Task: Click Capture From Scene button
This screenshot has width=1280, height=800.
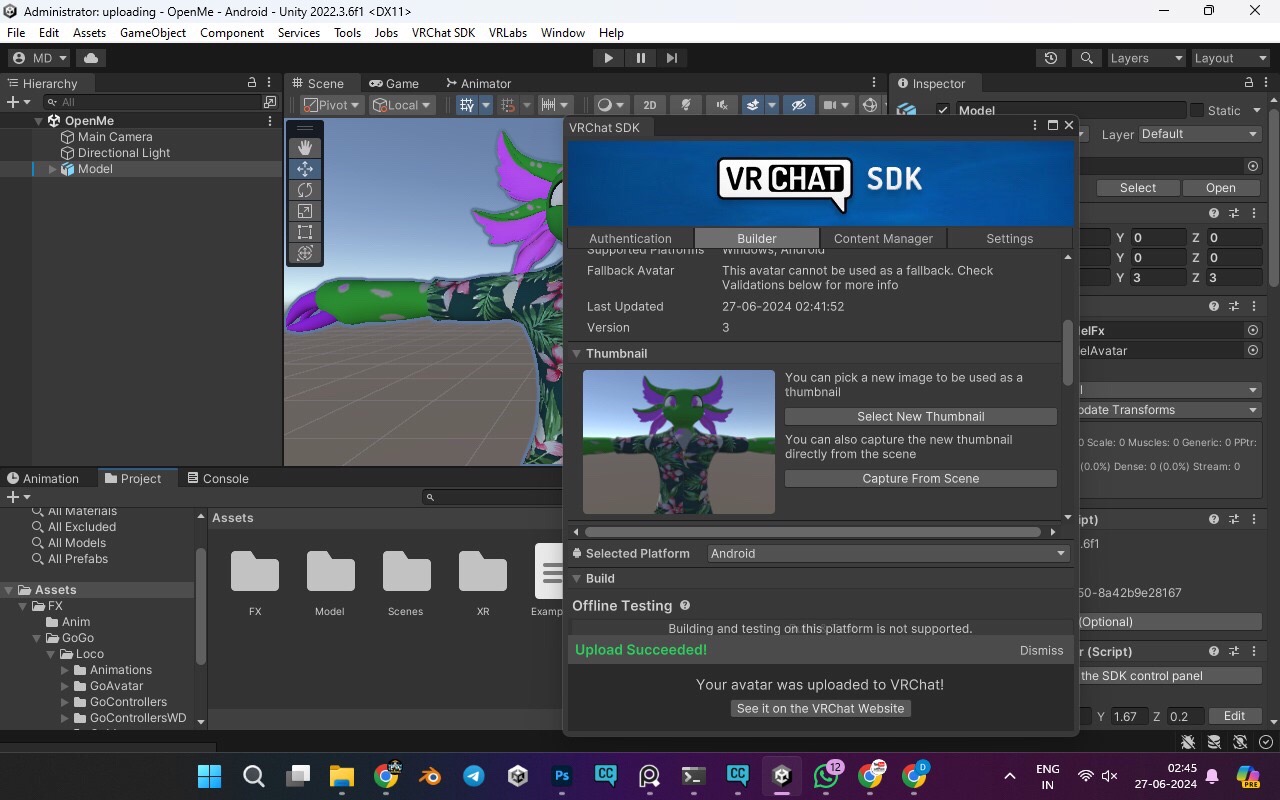Action: [x=921, y=478]
